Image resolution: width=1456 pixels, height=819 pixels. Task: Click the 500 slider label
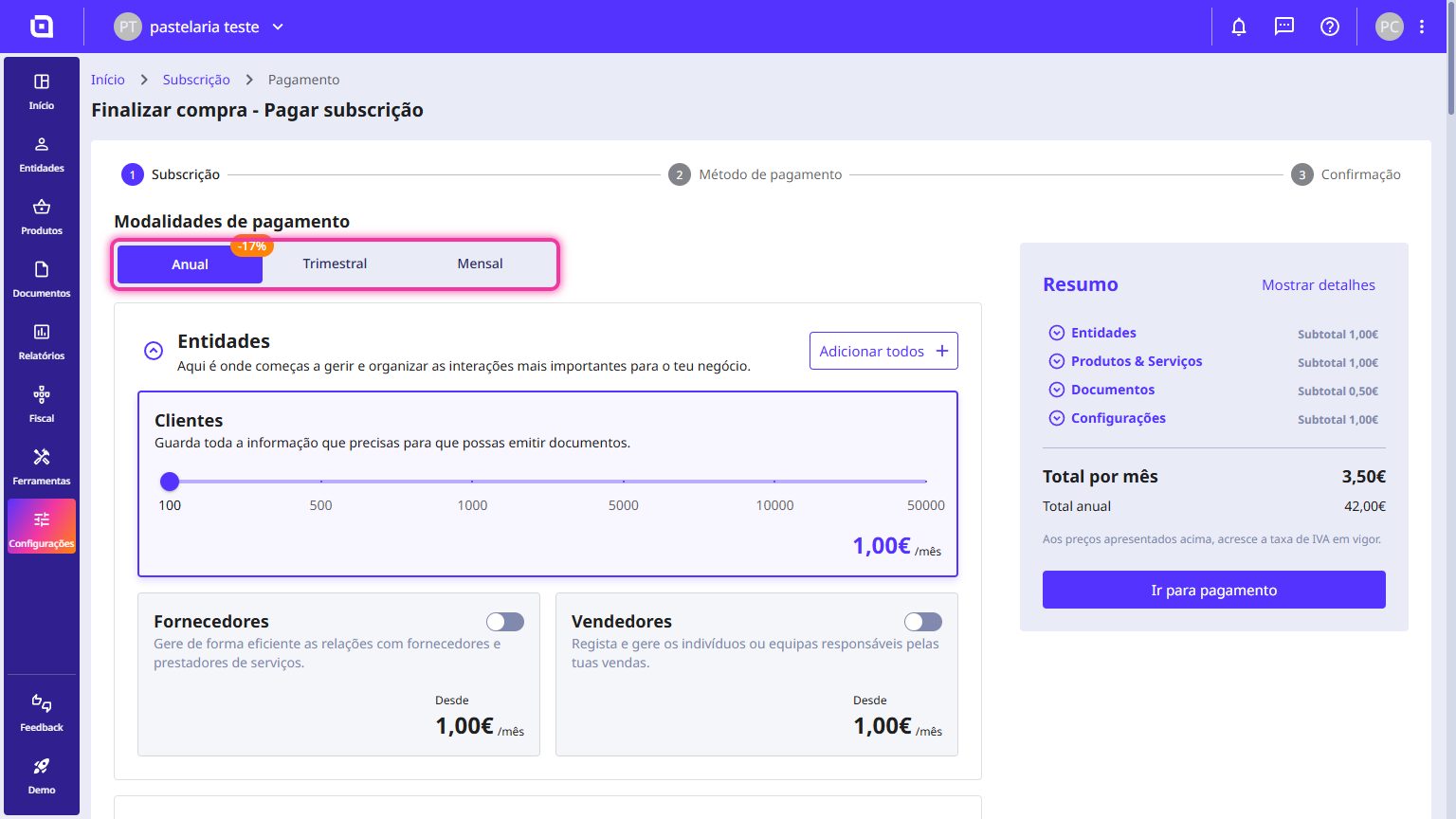coord(320,505)
